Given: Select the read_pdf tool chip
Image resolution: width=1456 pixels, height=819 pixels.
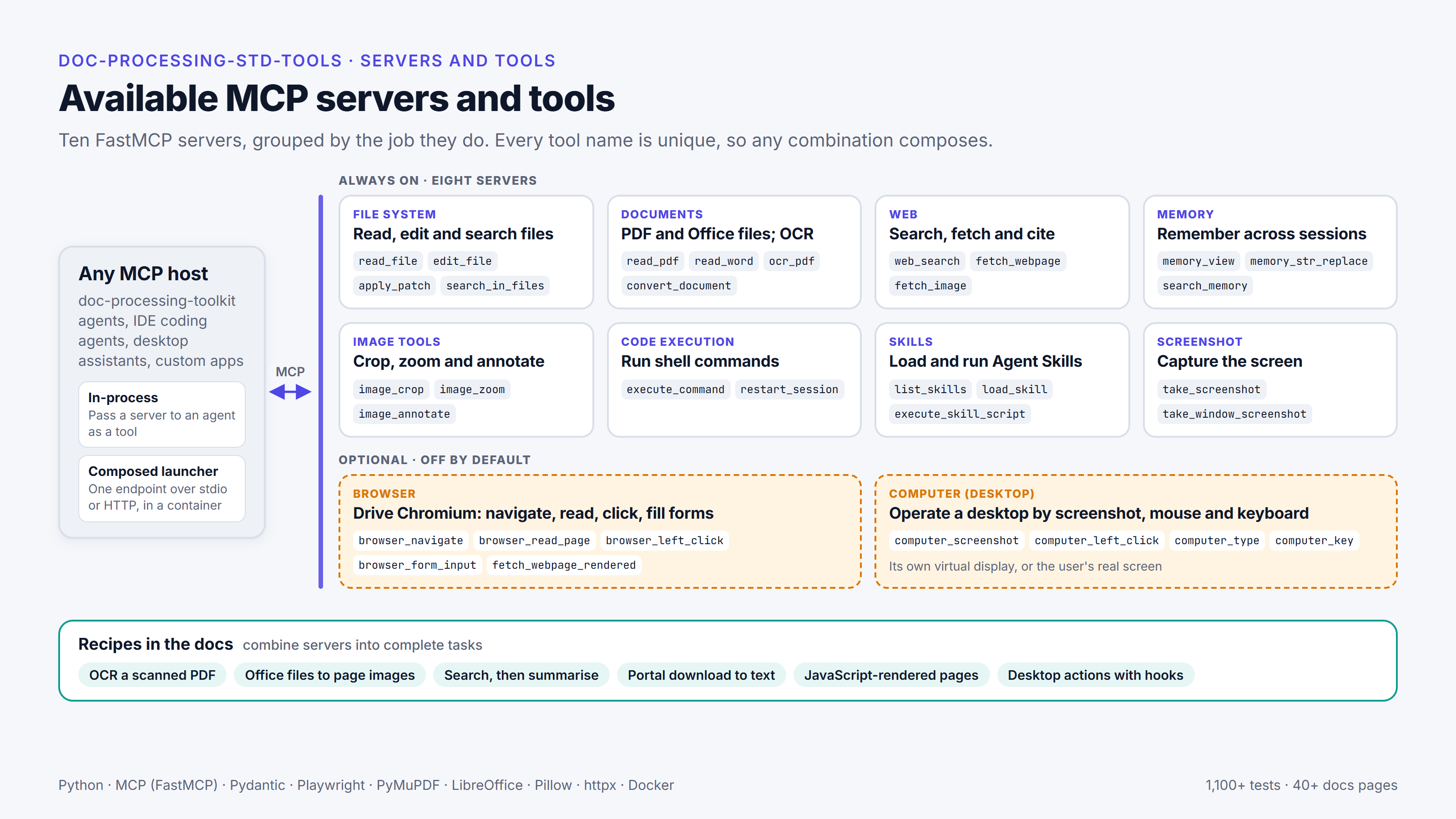Looking at the screenshot, I should pos(652,261).
